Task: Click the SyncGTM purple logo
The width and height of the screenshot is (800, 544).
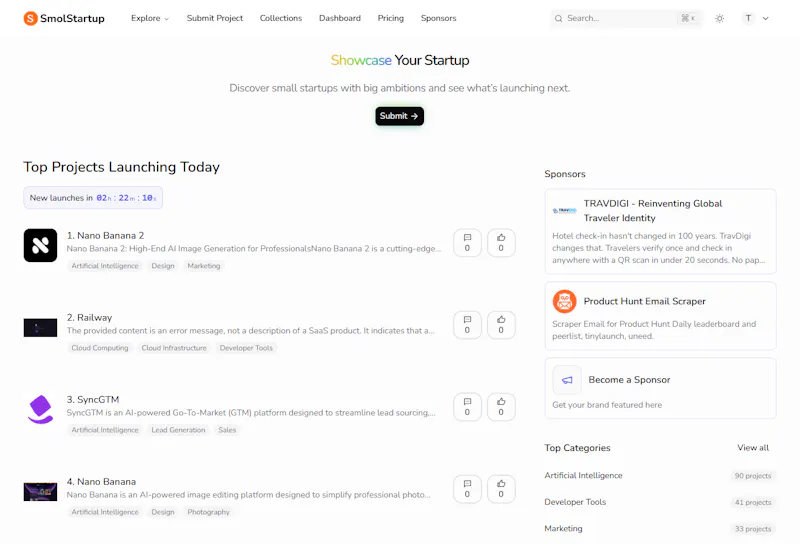Action: [40, 409]
